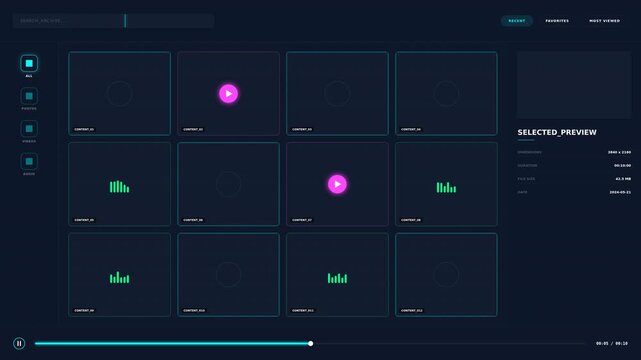Click the file size value 42.5 MB
Image resolution: width=641 pixels, height=360 pixels.
623,179
